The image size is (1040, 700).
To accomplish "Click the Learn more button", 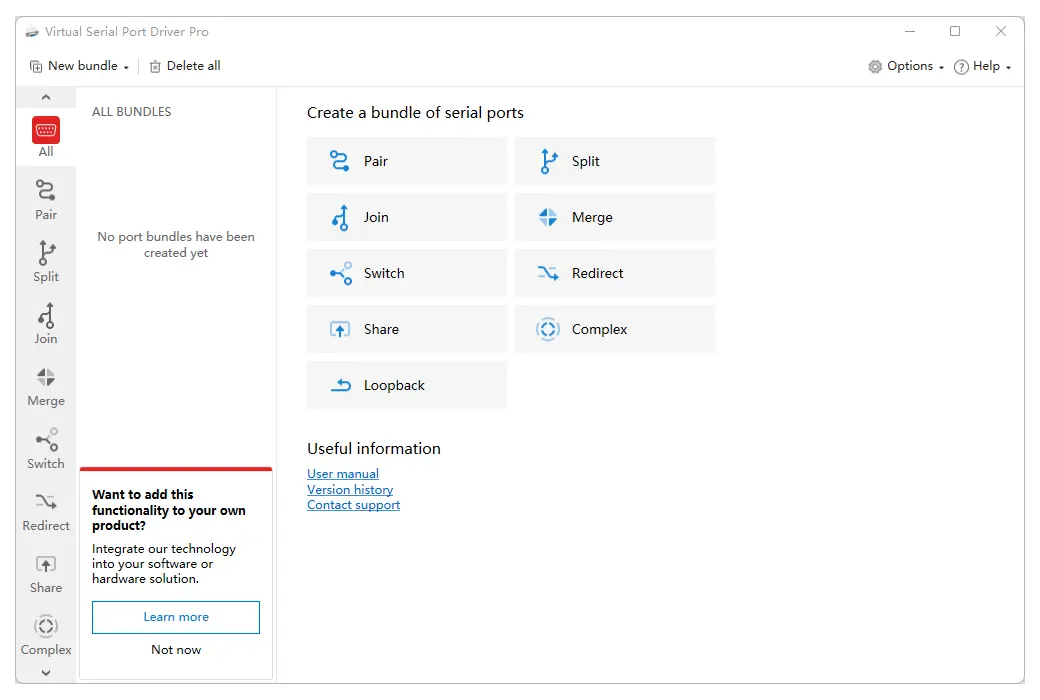I will pyautogui.click(x=176, y=617).
